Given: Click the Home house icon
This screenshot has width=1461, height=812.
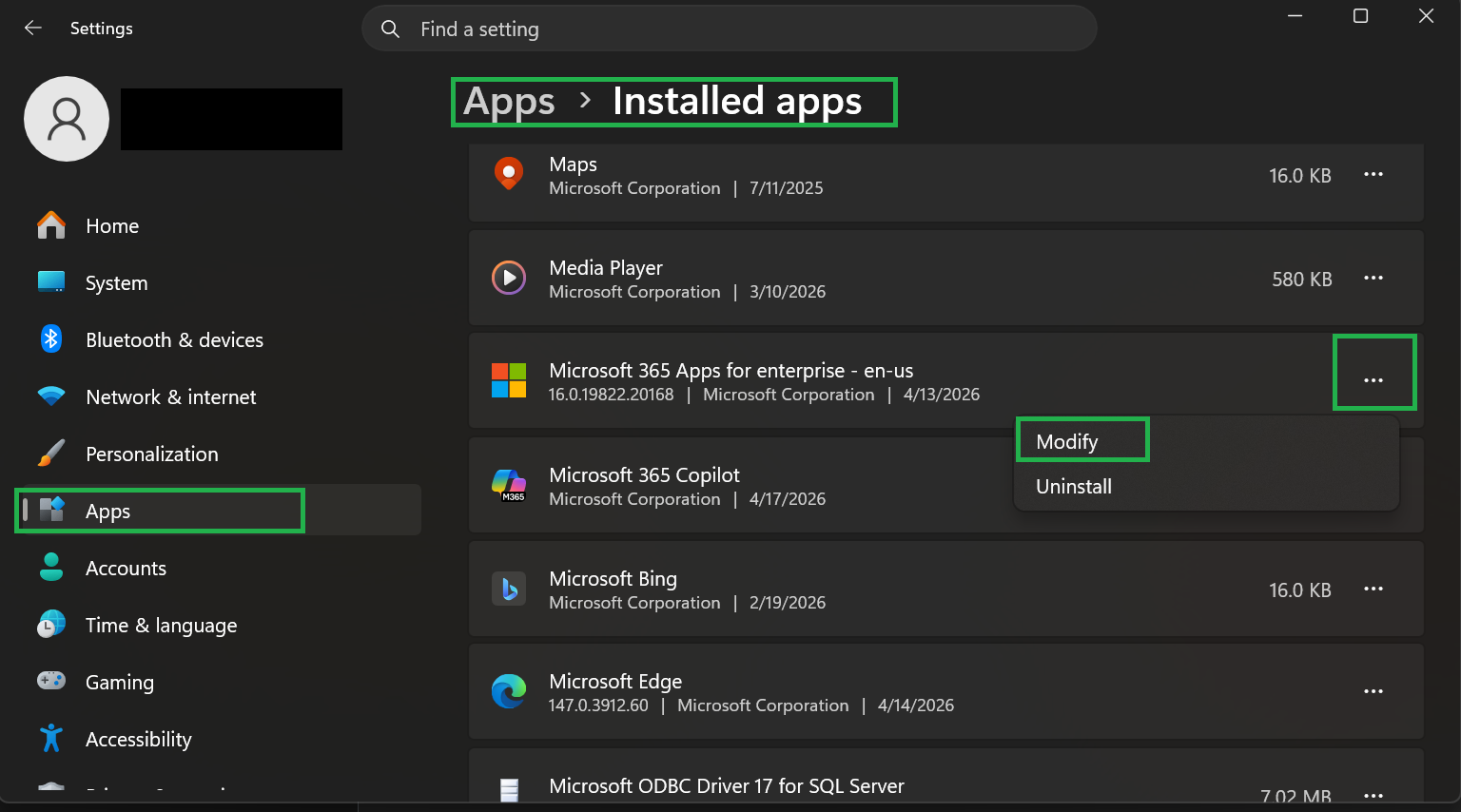Looking at the screenshot, I should coord(51,225).
